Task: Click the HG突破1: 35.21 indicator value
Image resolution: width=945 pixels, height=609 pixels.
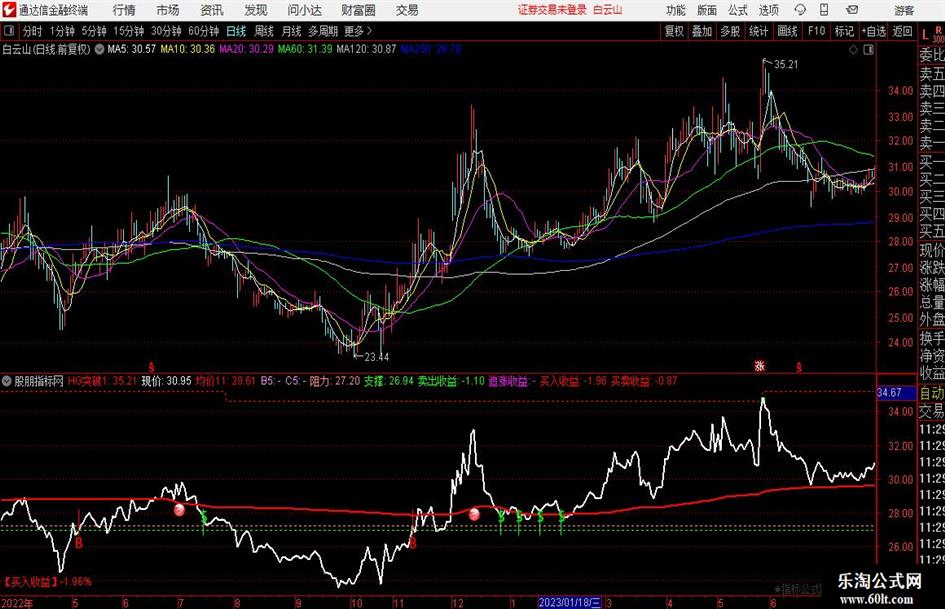Action: click(101, 381)
